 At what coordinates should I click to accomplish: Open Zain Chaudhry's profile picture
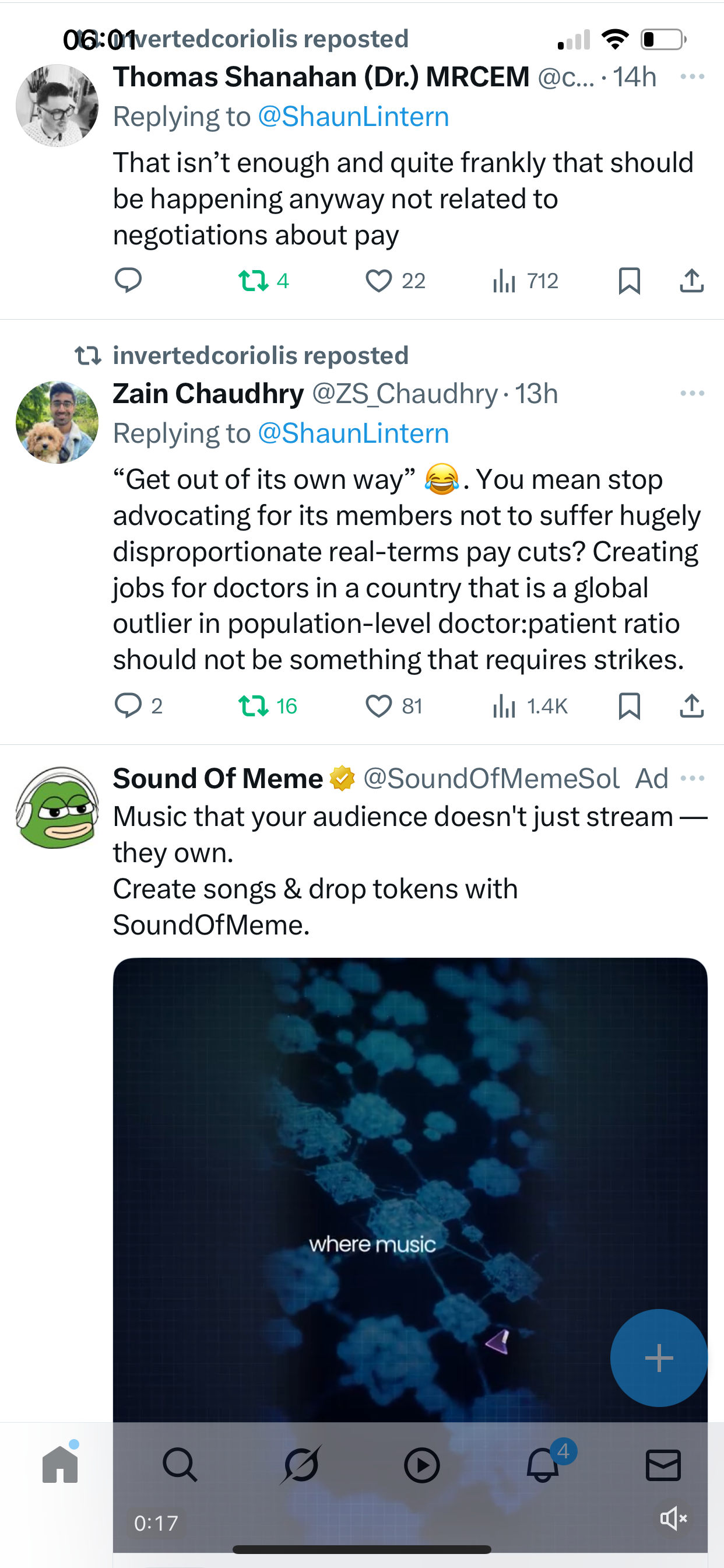point(57,422)
